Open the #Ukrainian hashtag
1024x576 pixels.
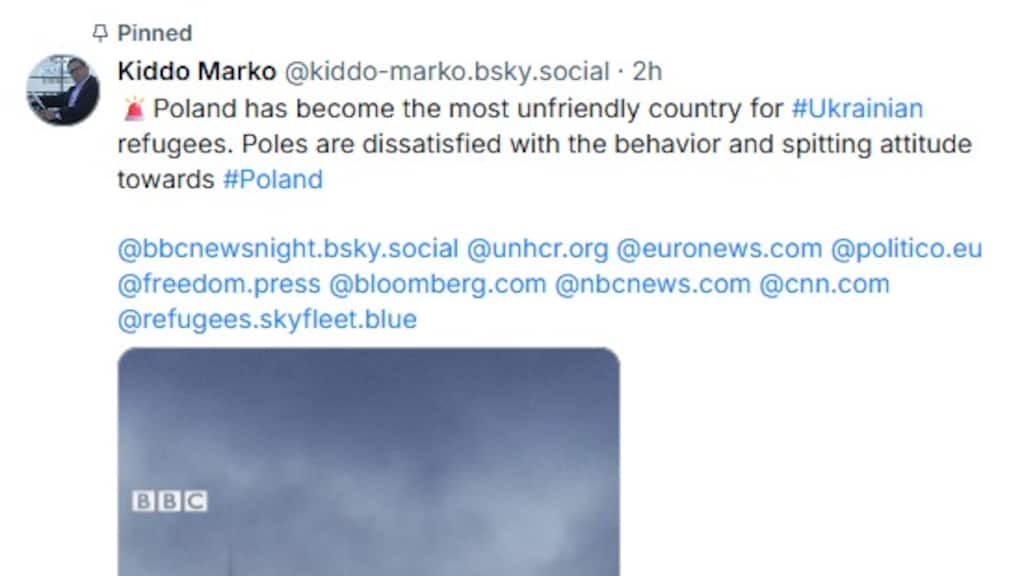(856, 108)
